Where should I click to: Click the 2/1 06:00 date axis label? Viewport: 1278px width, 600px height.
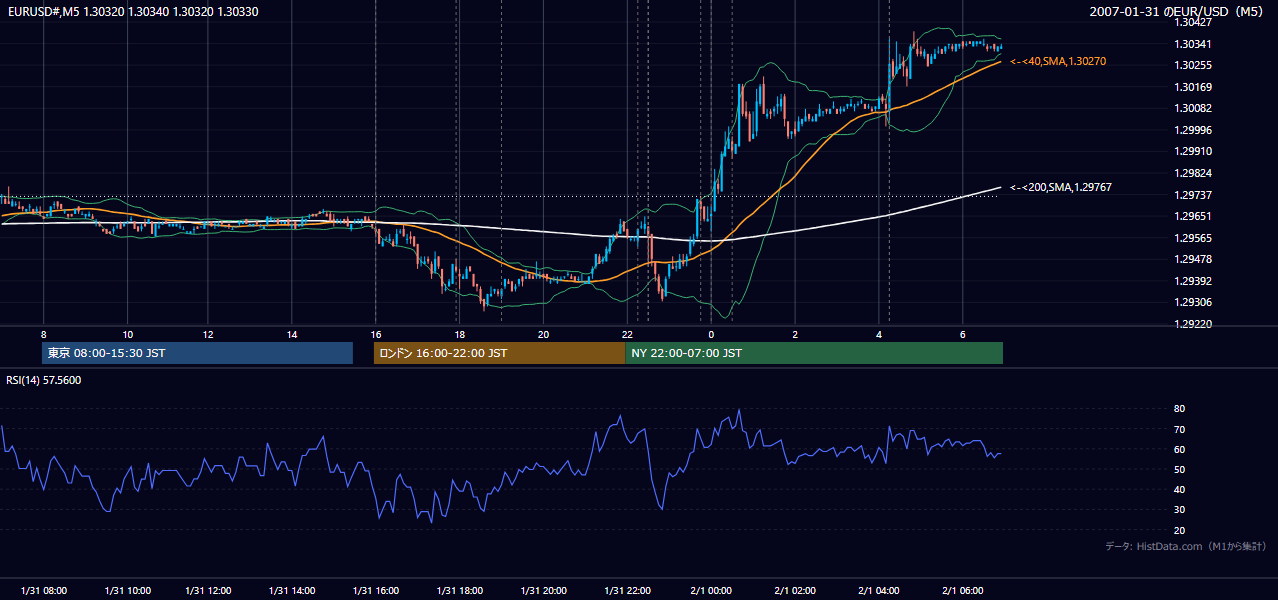(x=962, y=591)
